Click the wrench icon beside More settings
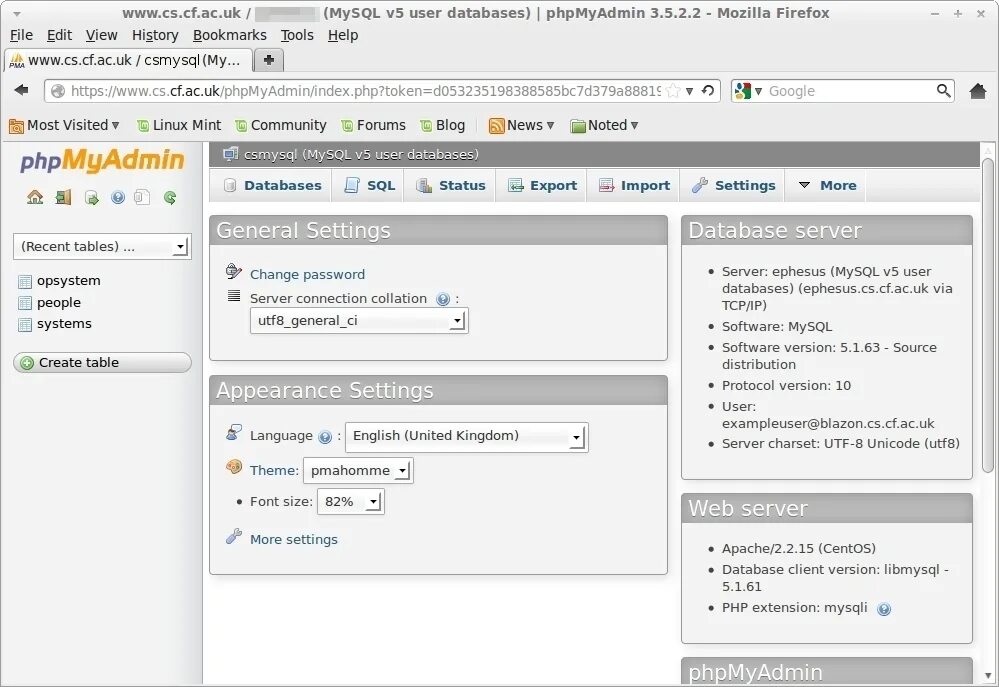Image resolution: width=999 pixels, height=687 pixels. click(234, 537)
